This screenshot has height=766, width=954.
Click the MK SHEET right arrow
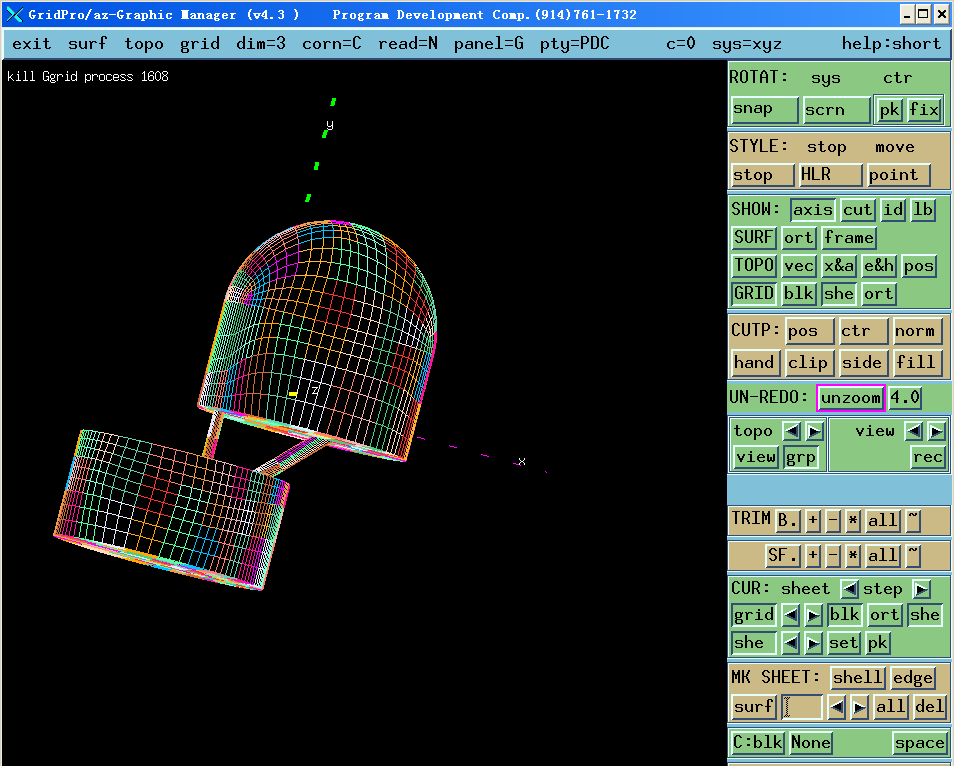click(859, 707)
